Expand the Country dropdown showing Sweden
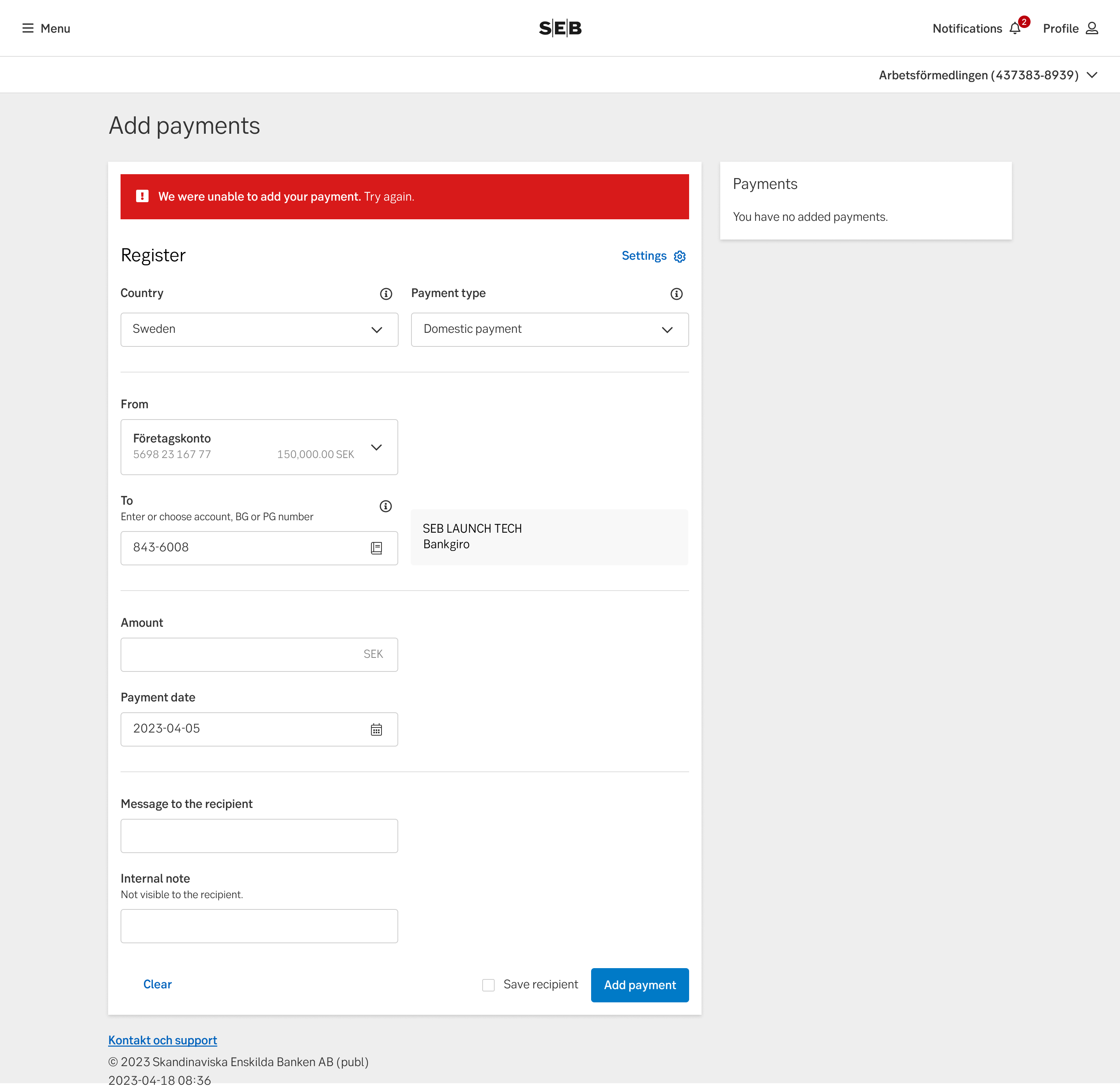The image size is (1120, 1091). pos(259,329)
